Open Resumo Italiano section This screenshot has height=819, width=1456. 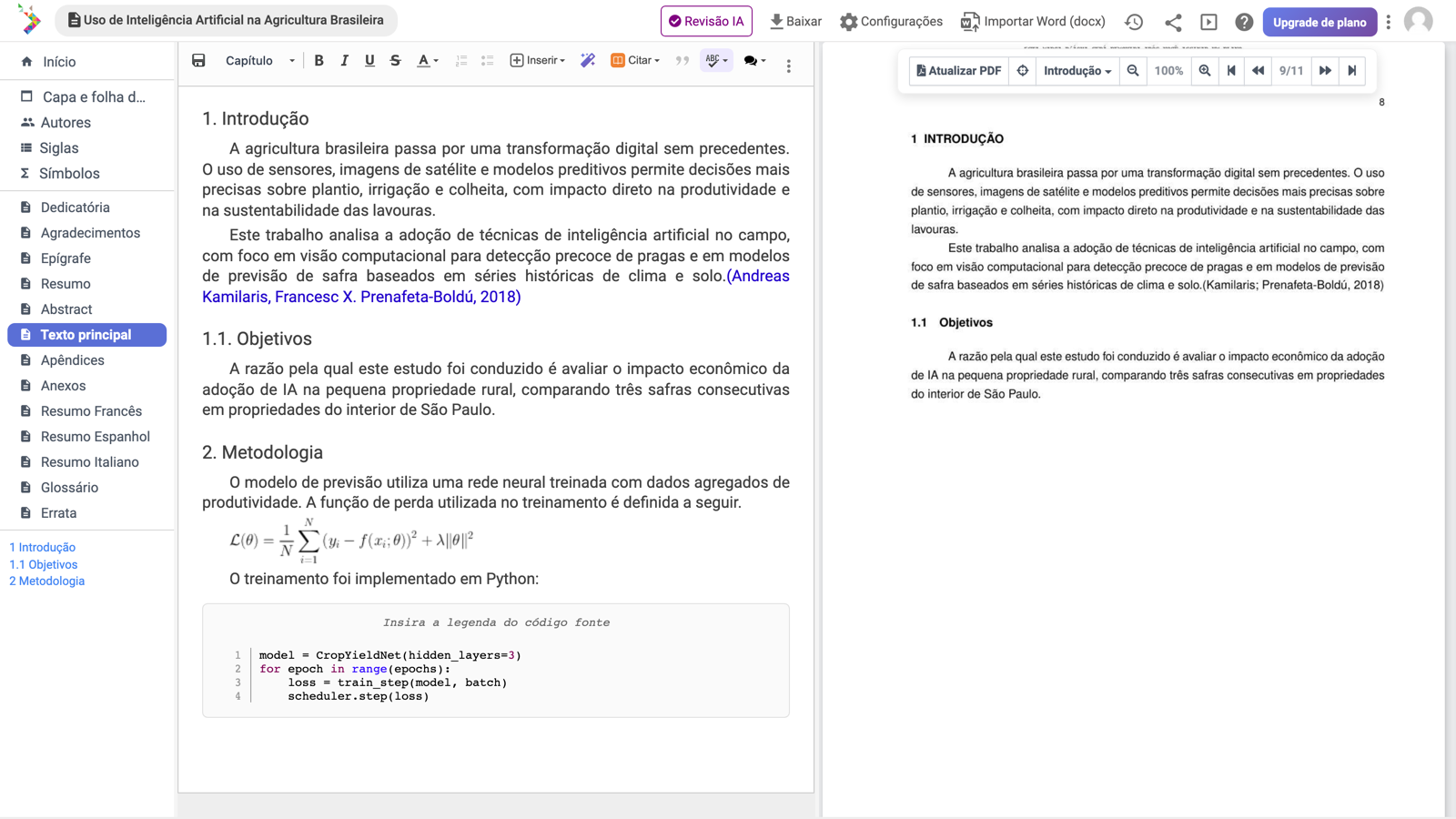point(89,462)
